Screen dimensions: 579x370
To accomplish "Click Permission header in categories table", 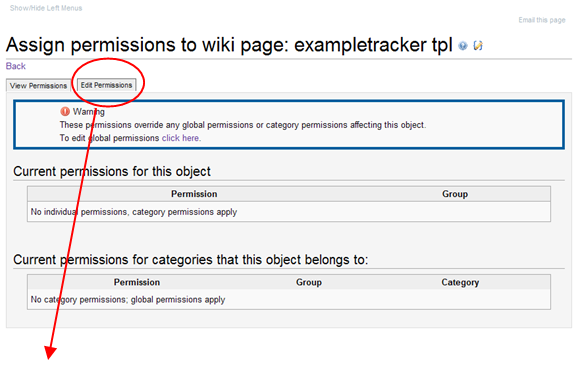I will click(x=137, y=282).
